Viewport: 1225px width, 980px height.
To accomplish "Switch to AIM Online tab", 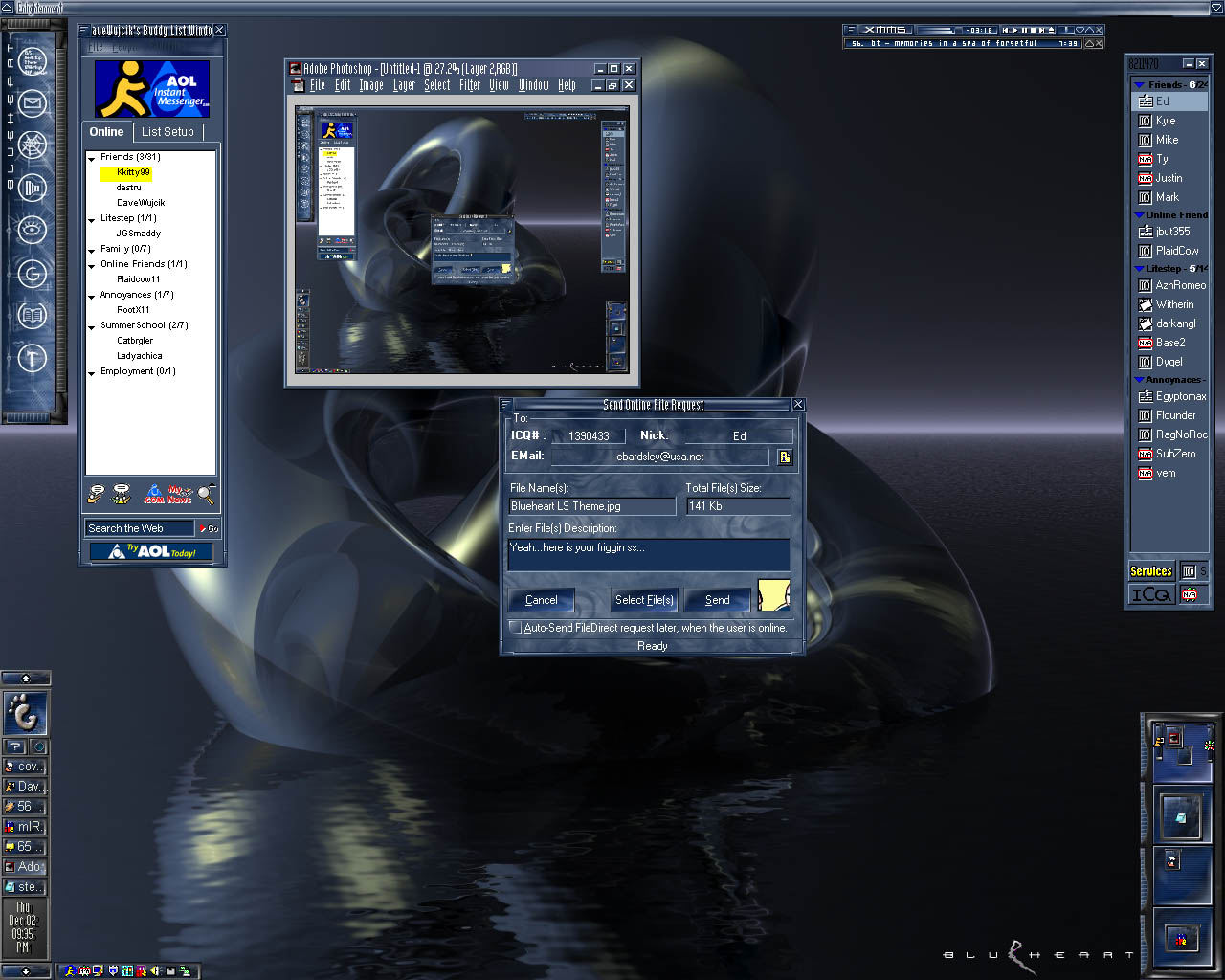I will (x=106, y=132).
